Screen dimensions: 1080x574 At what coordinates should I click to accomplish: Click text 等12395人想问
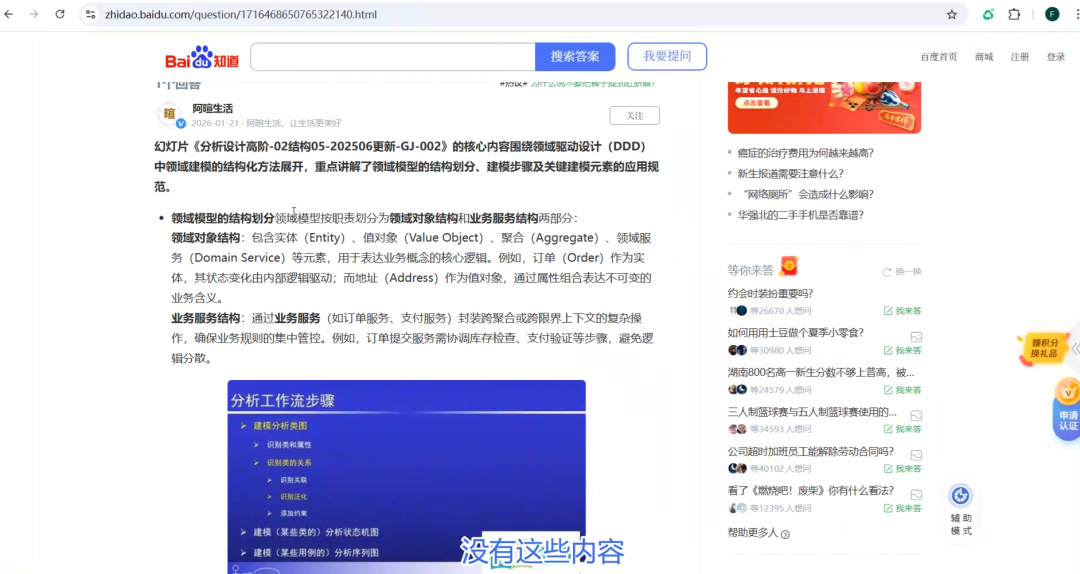point(780,509)
